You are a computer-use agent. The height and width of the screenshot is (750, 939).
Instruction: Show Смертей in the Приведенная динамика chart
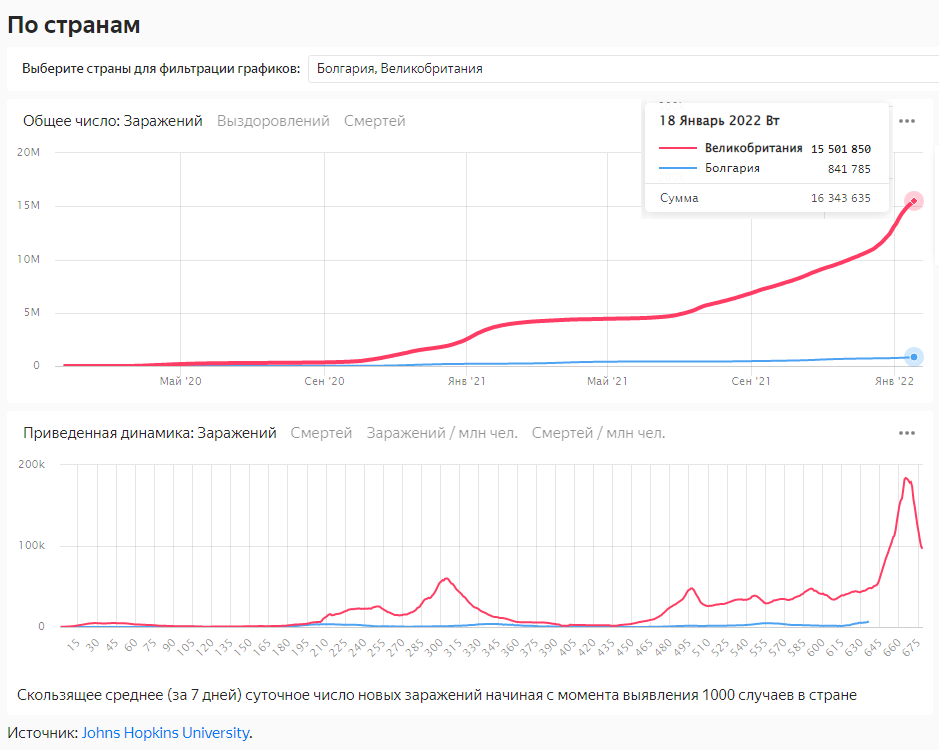tap(321, 433)
